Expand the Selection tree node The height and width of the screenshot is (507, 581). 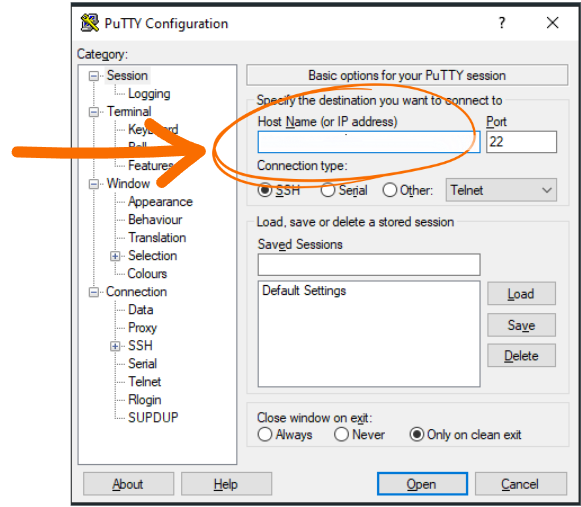coord(115,256)
